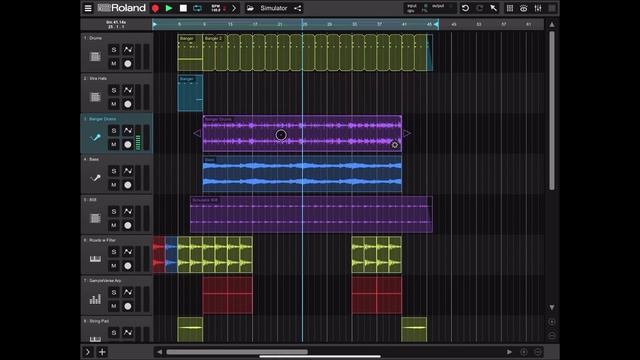The height and width of the screenshot is (360, 640).
Task: Open the eye view options icon
Action: (524, 8)
